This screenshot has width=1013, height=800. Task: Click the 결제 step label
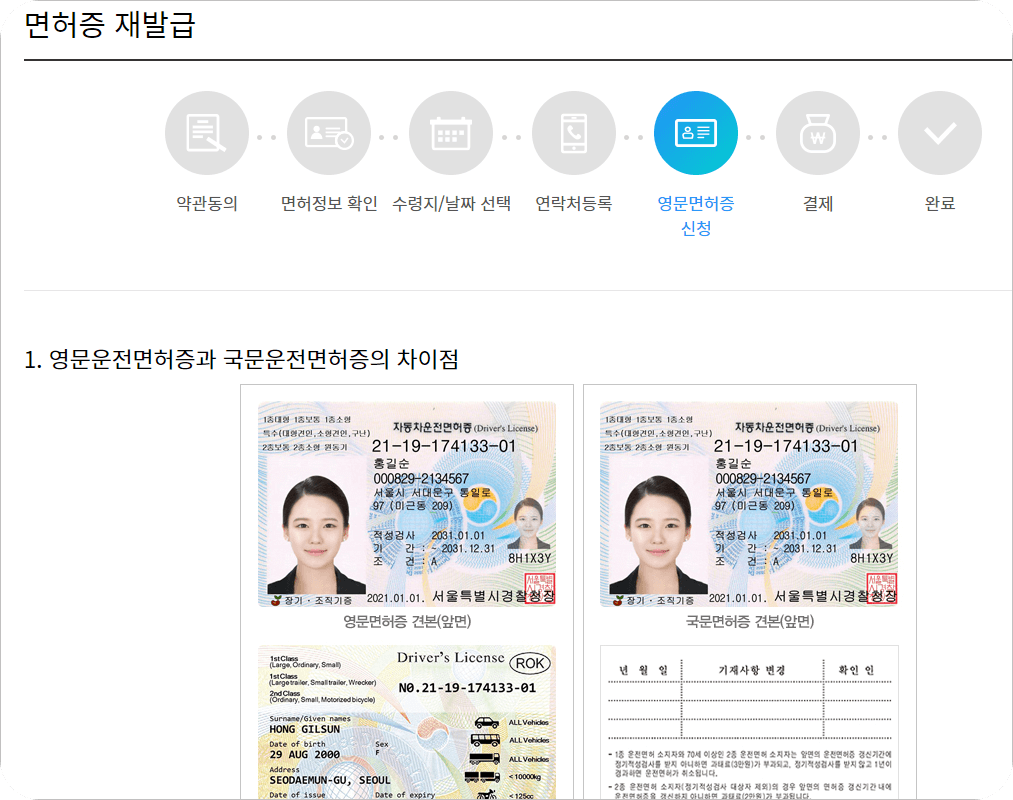(818, 204)
